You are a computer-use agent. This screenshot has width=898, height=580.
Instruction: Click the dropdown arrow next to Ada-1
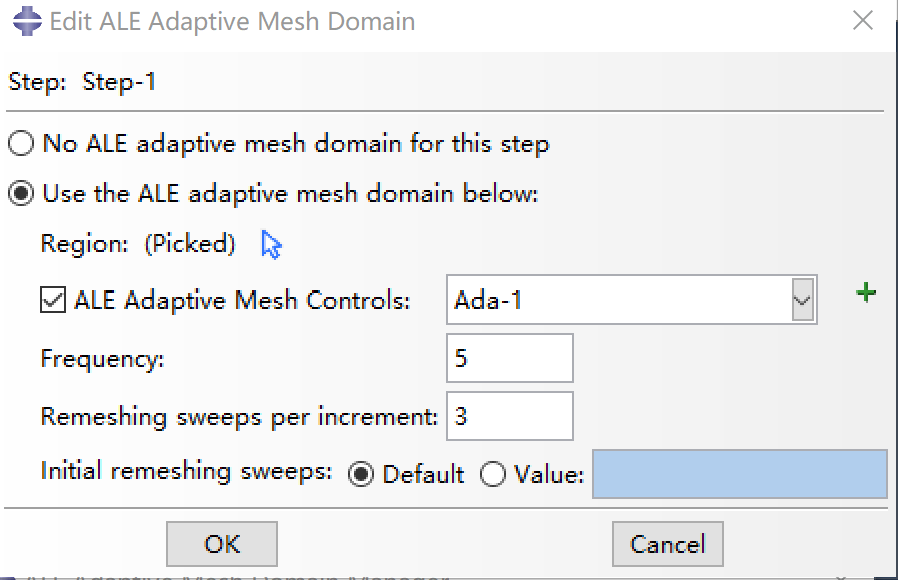(x=802, y=298)
